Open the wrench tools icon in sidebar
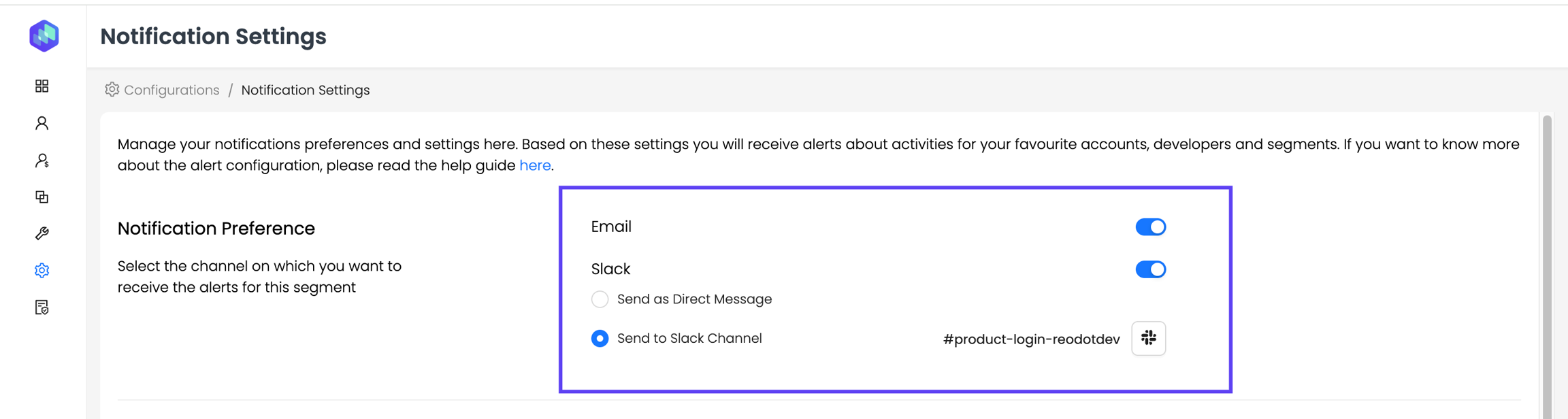1568x419 pixels. 42,234
